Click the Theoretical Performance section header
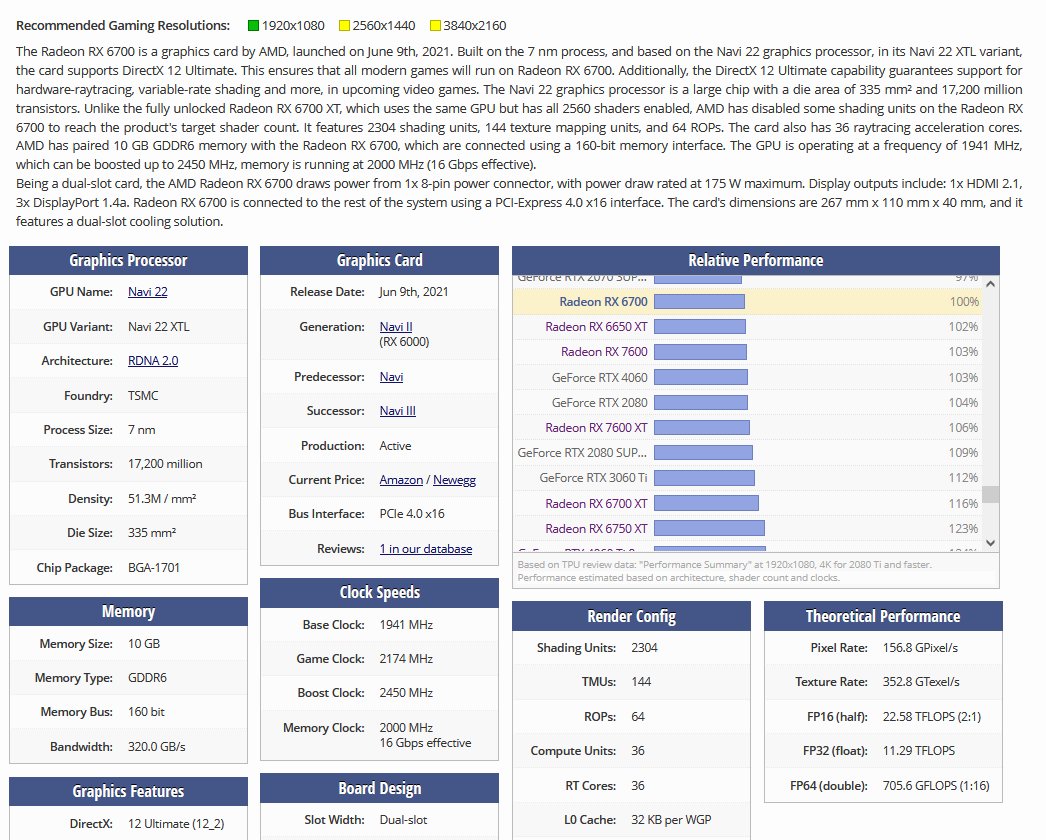 point(883,616)
